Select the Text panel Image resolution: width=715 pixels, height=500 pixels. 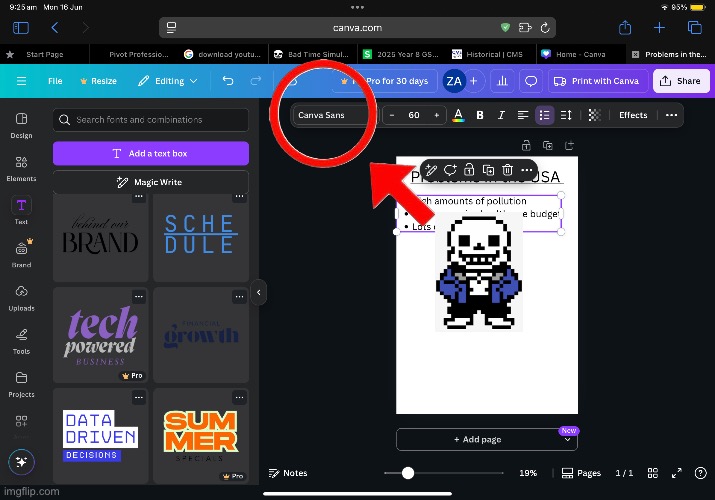tap(21, 211)
